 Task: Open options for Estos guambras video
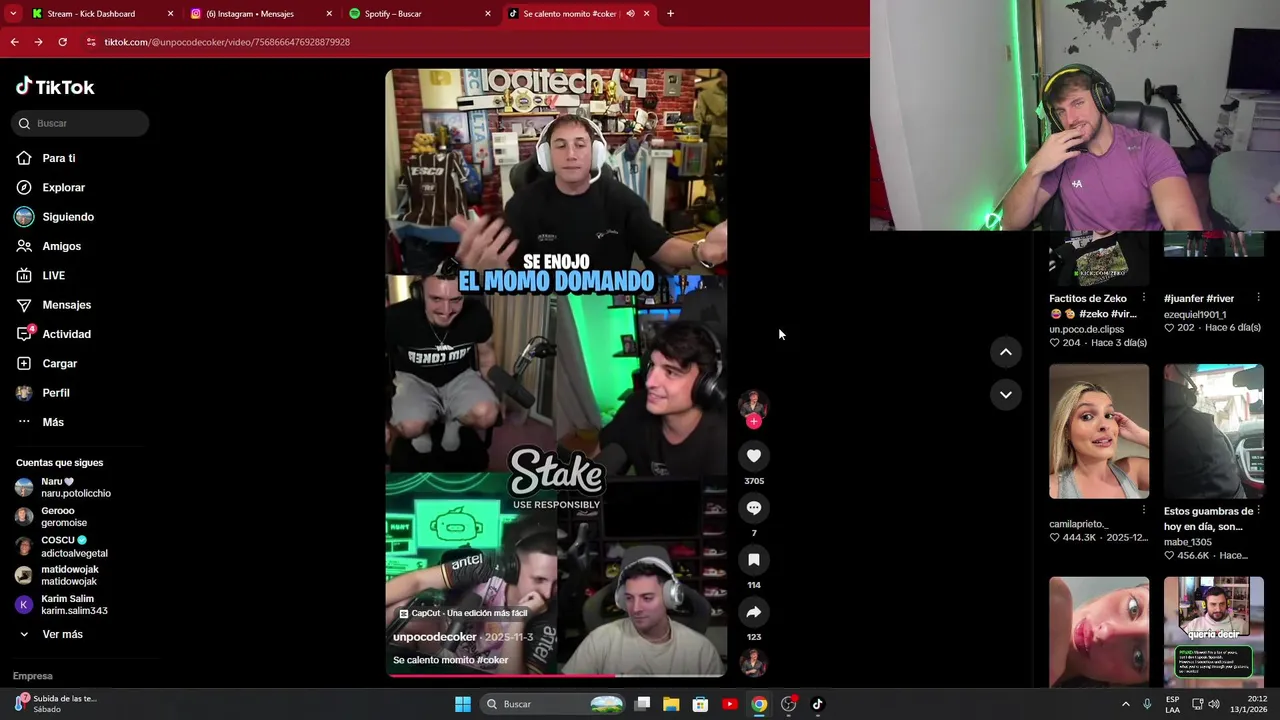[1258, 510]
